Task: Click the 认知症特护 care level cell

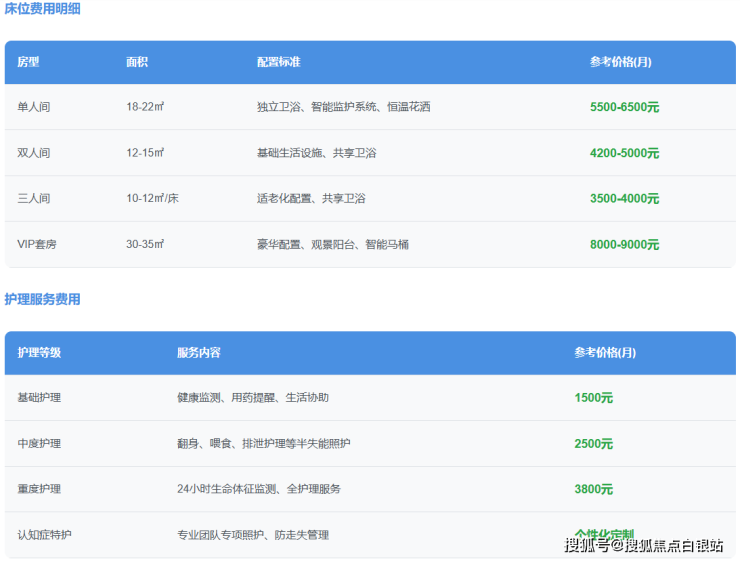Action: point(44,535)
